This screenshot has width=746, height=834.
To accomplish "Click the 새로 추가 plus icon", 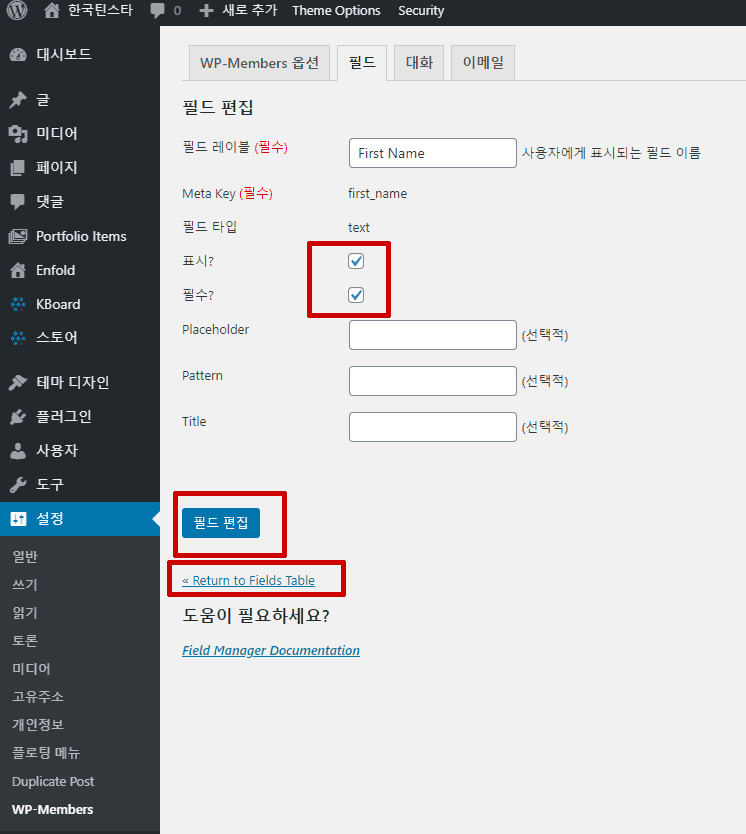I will click(206, 11).
